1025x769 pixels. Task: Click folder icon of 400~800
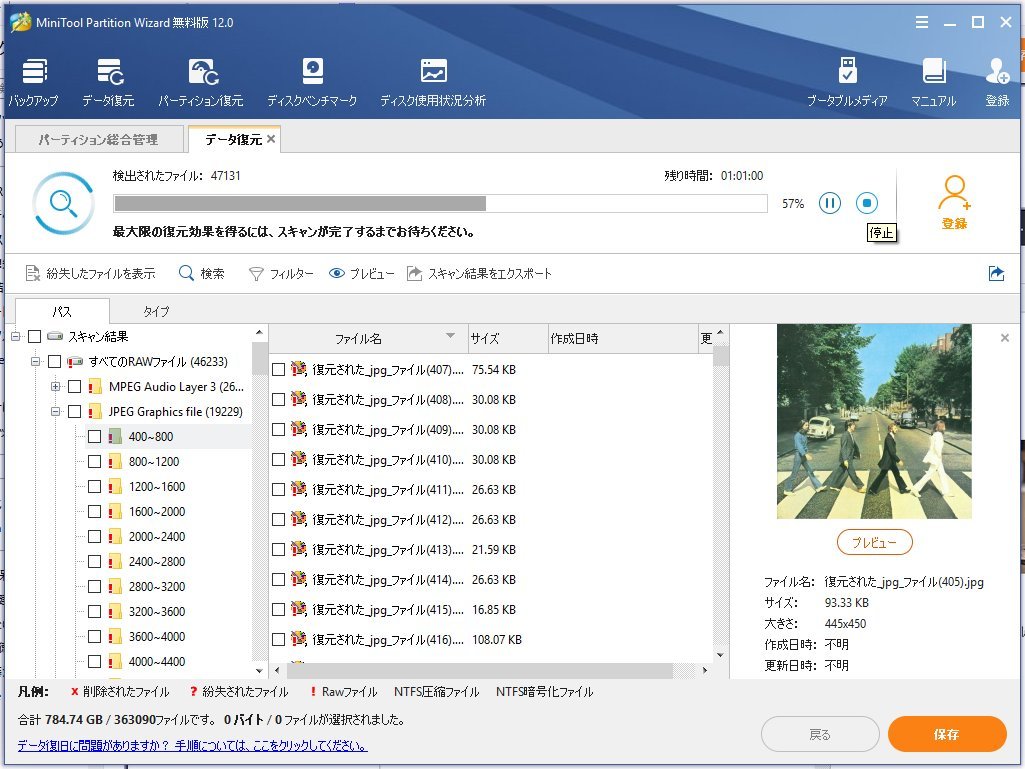coord(115,436)
